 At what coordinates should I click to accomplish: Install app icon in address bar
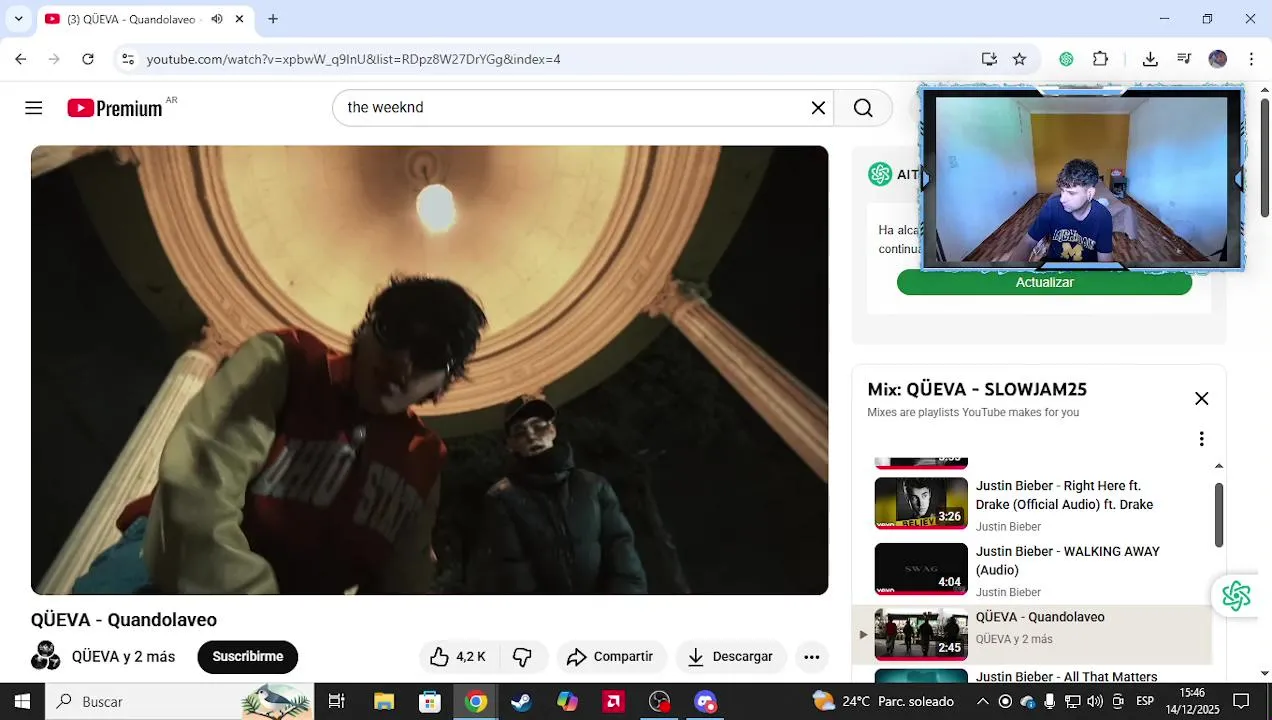click(989, 59)
